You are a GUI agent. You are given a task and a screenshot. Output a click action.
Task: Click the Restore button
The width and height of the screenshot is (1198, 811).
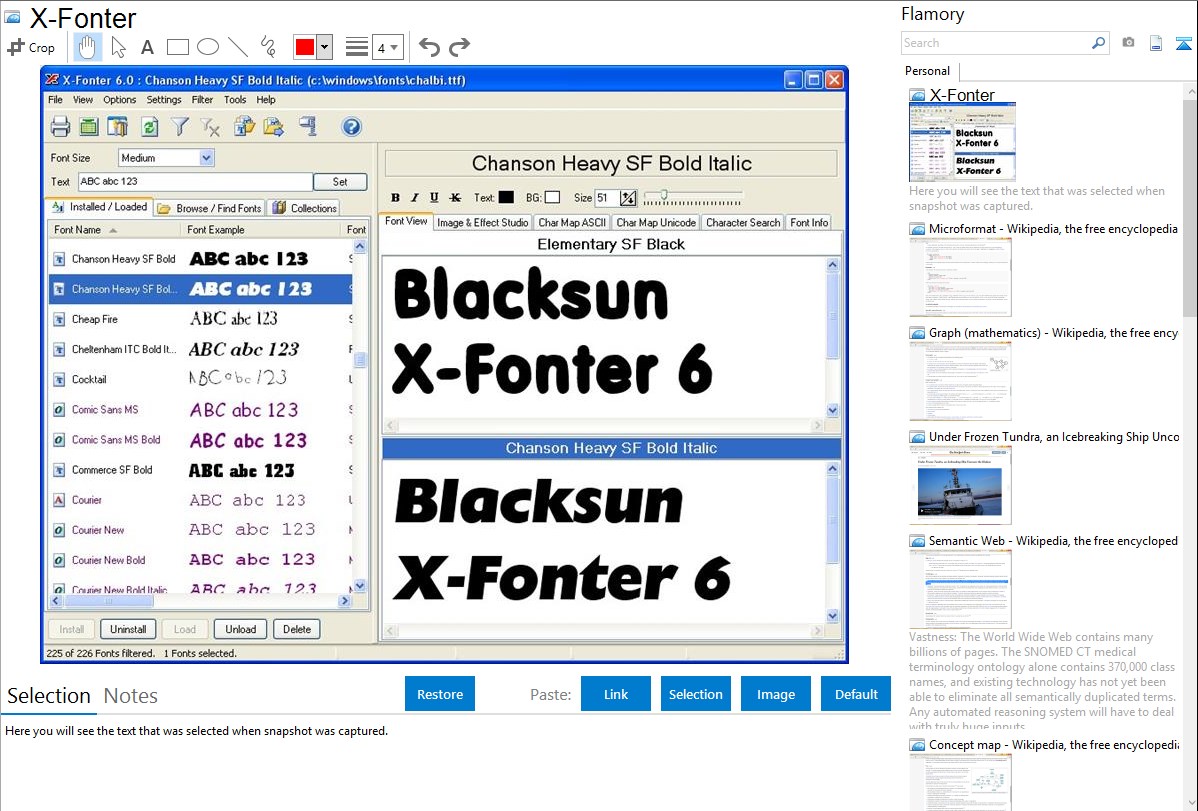(x=440, y=694)
